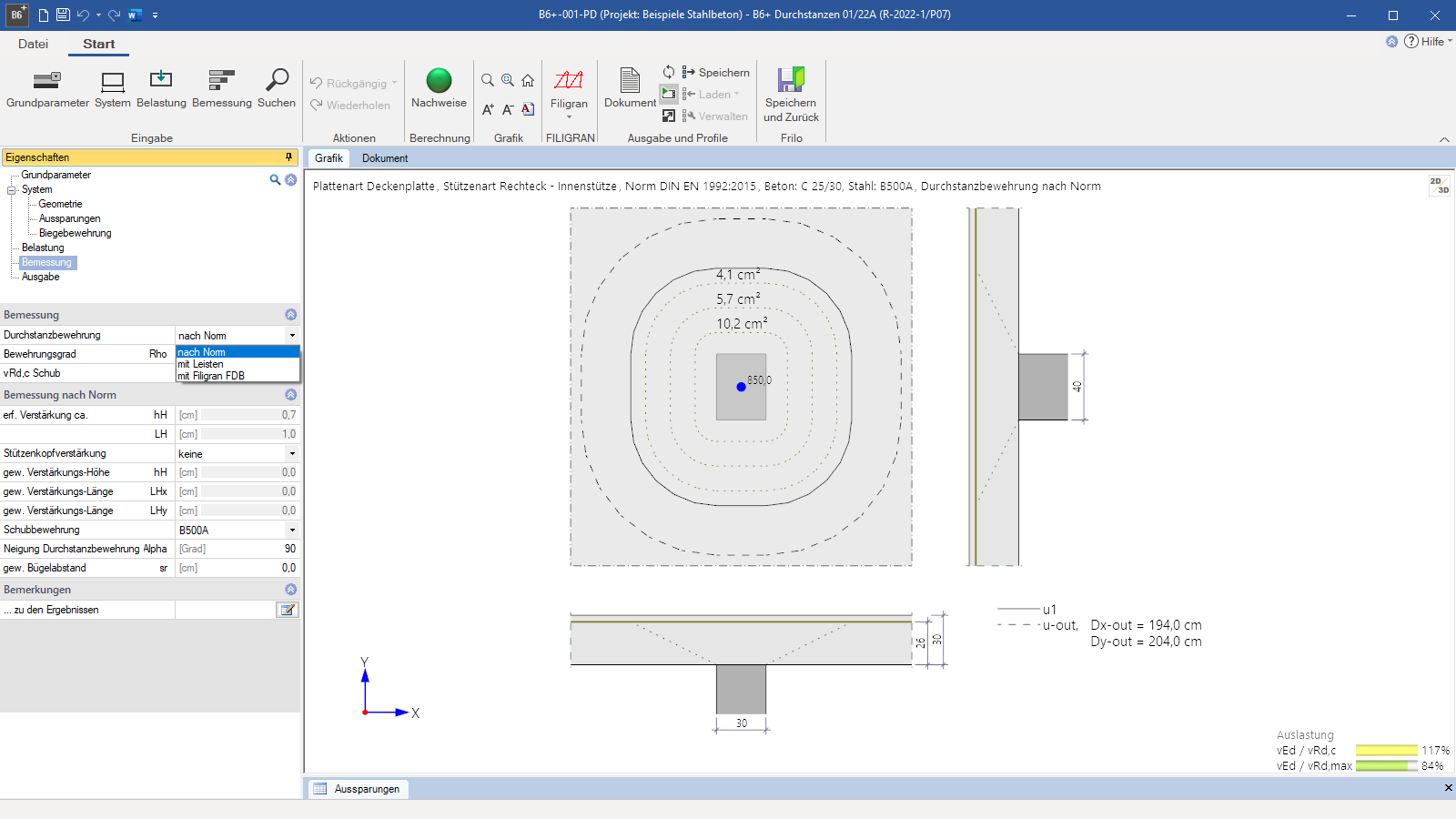This screenshot has height=819, width=1456.
Task: Click the font settings icon in Grafik
Action: pos(528,109)
